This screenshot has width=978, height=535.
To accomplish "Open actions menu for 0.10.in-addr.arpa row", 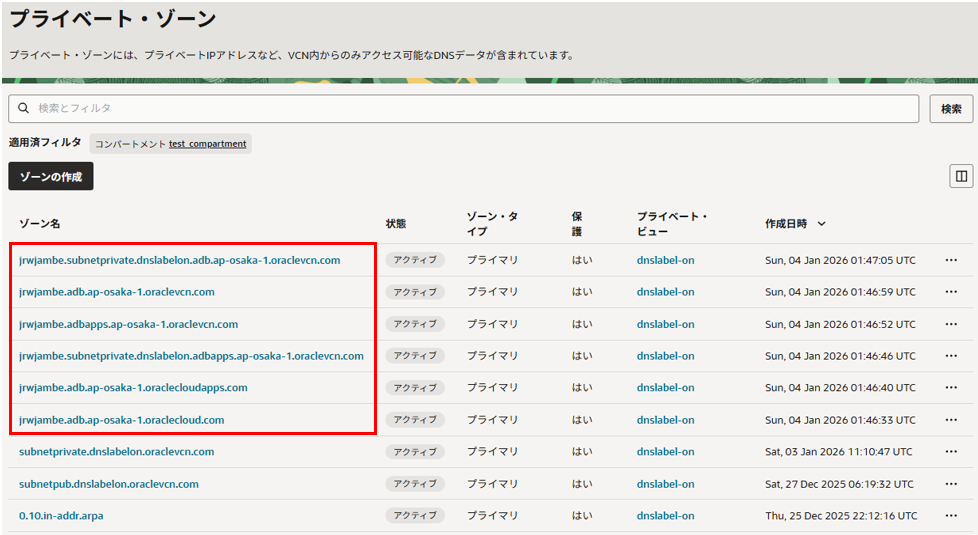I will [x=951, y=516].
